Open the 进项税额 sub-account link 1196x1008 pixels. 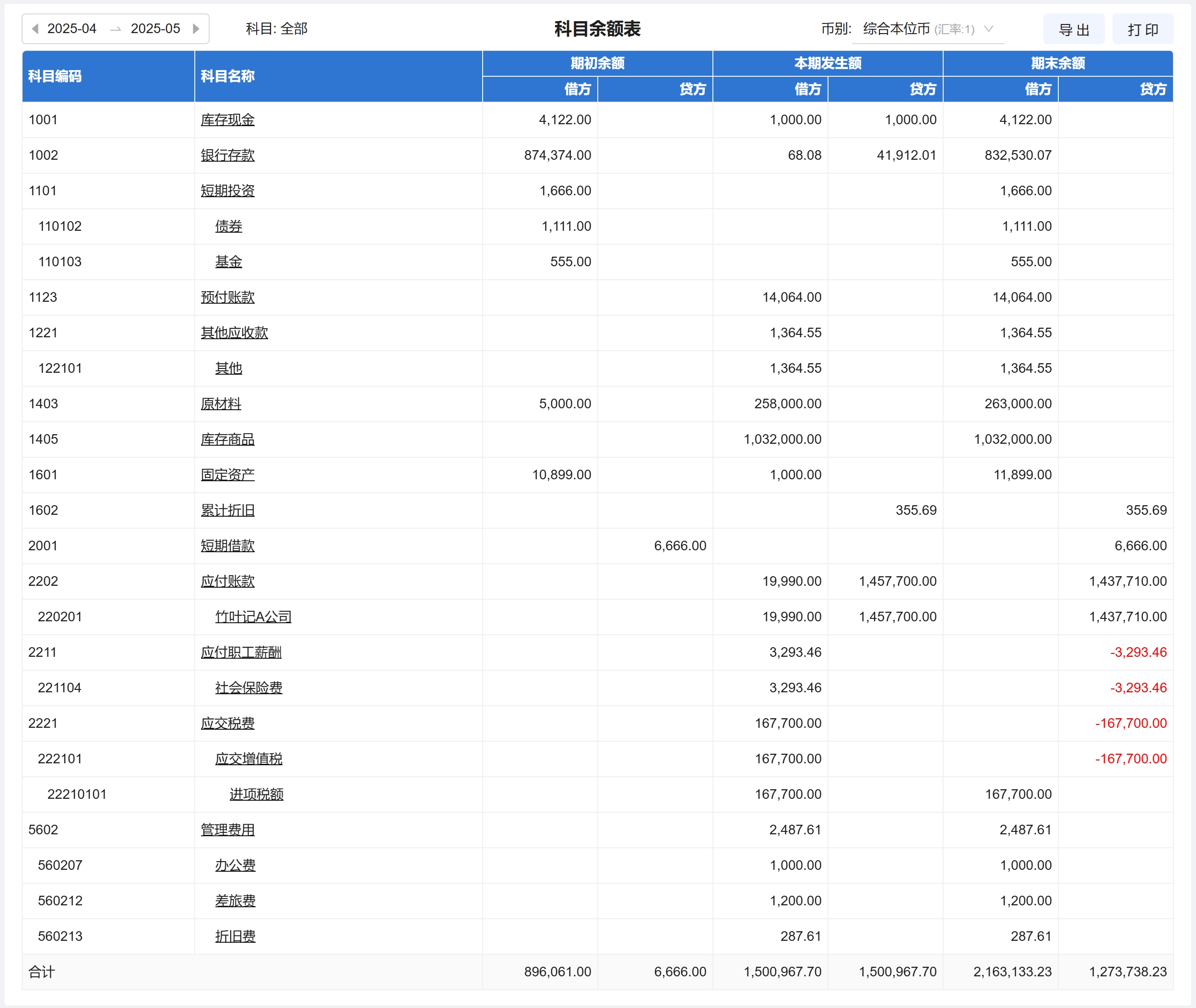pos(256,795)
